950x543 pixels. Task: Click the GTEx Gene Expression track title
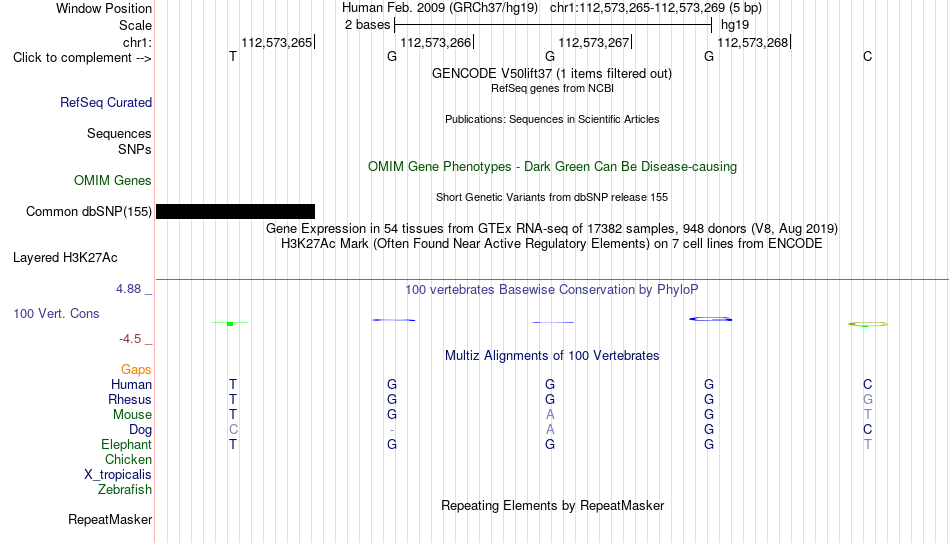click(552, 229)
